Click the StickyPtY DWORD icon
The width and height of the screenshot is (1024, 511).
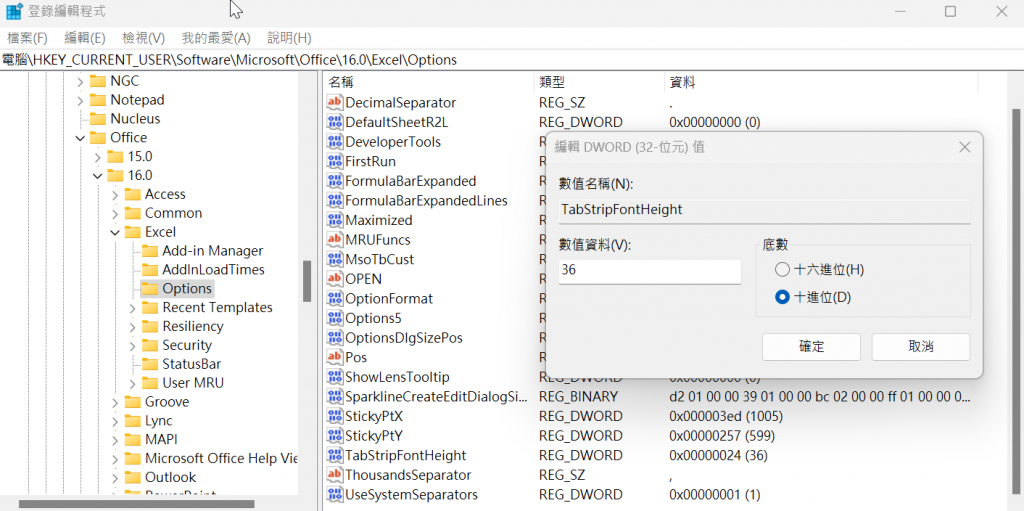(x=334, y=436)
